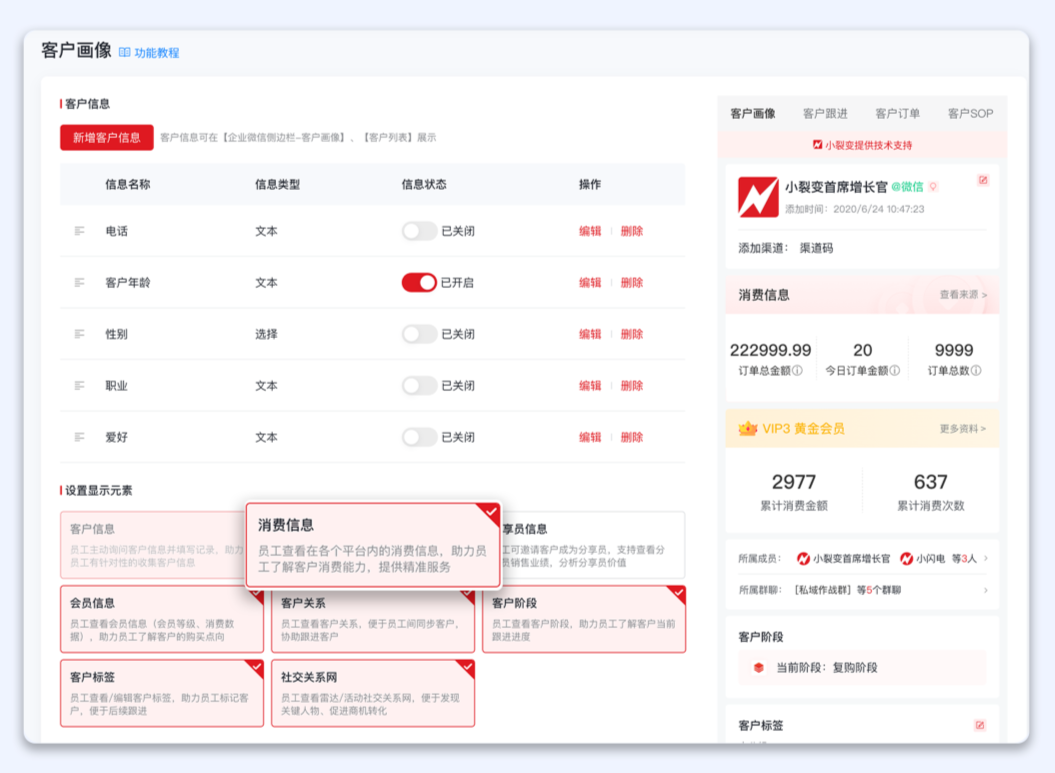The image size is (1055, 773).
Task: Enable the 电话 information status toggle
Action: pos(419,231)
